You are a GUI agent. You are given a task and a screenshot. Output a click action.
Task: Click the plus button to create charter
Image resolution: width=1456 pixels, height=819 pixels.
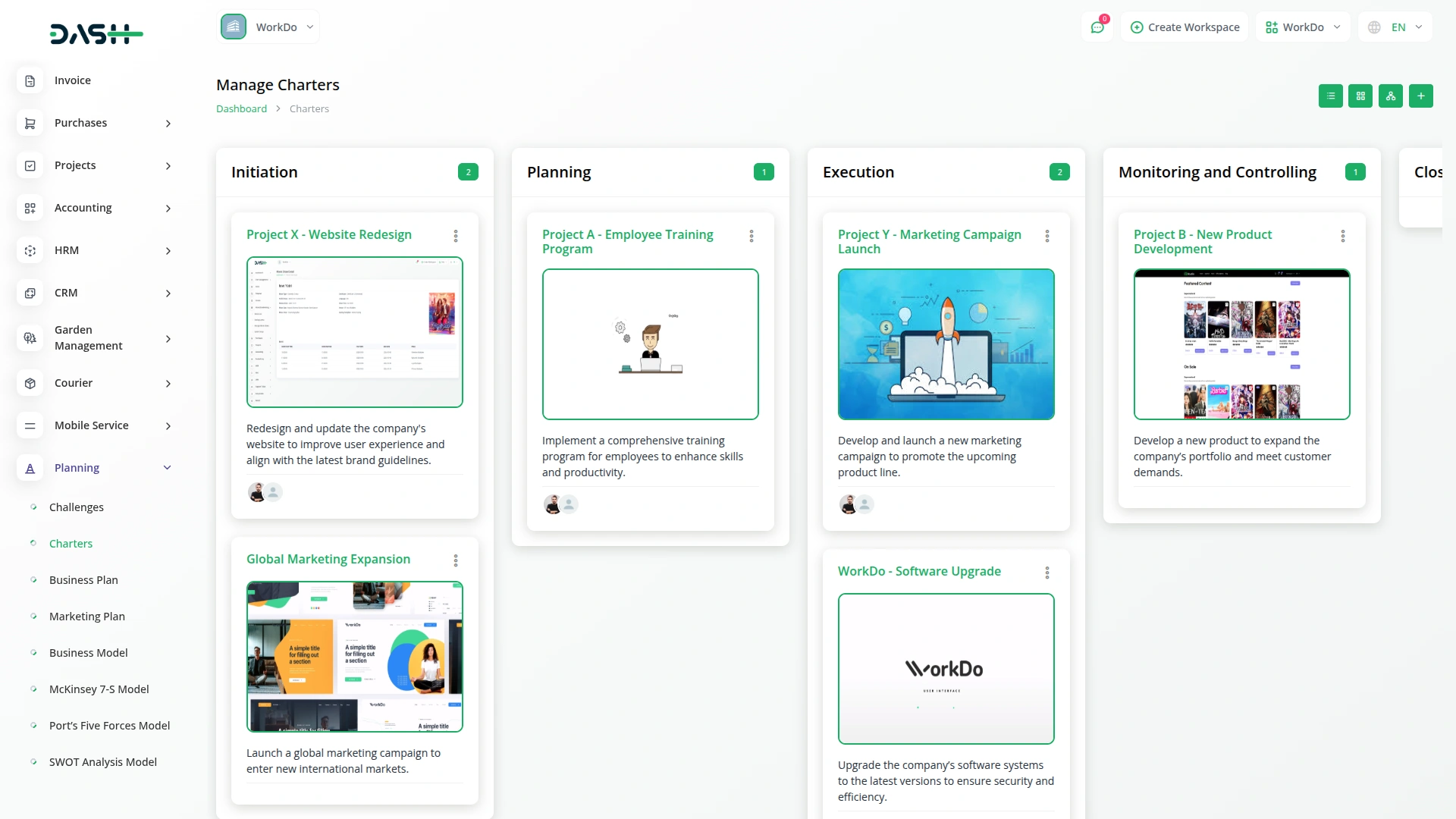tap(1421, 96)
